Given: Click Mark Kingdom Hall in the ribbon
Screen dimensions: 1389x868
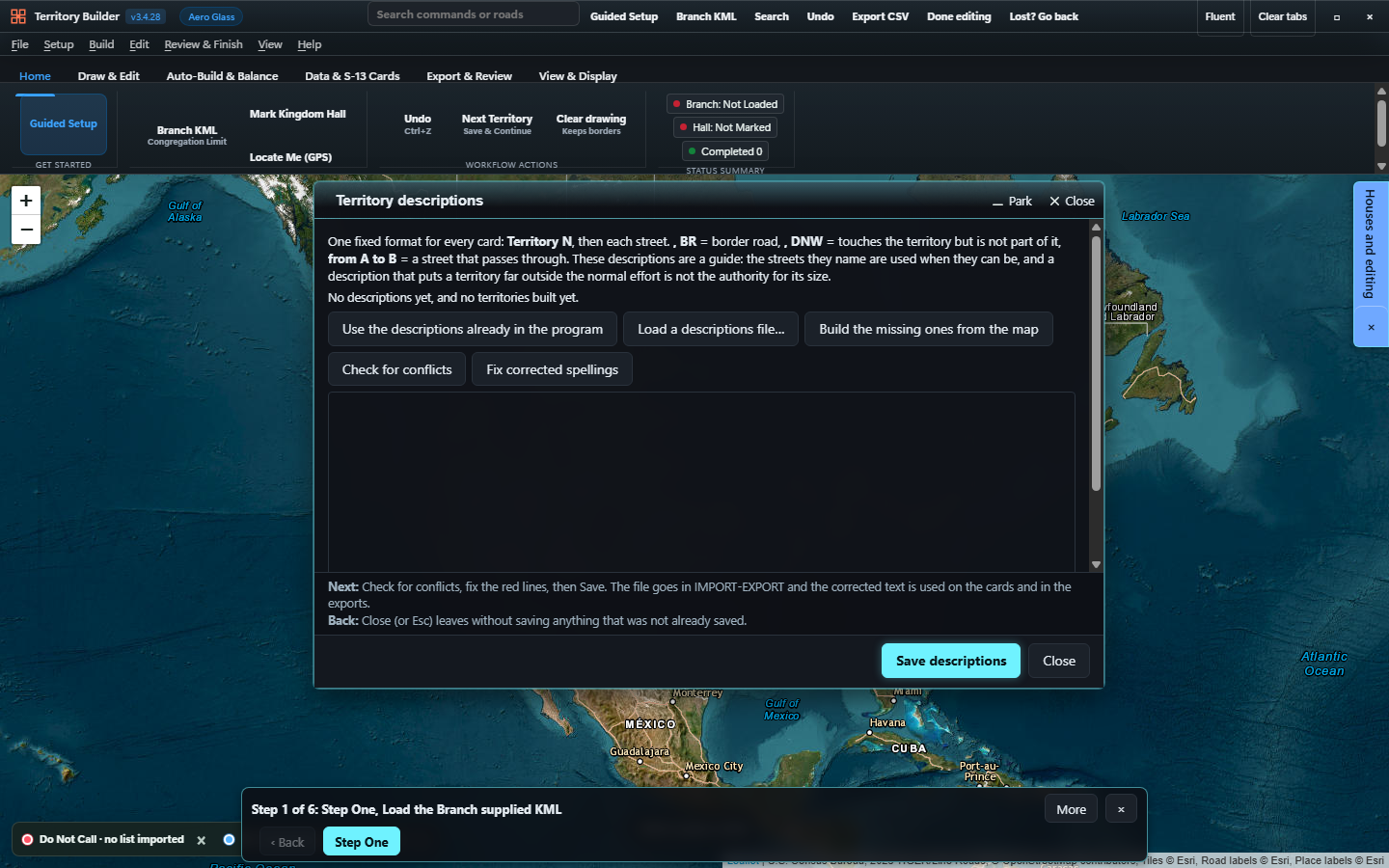Looking at the screenshot, I should click(297, 114).
